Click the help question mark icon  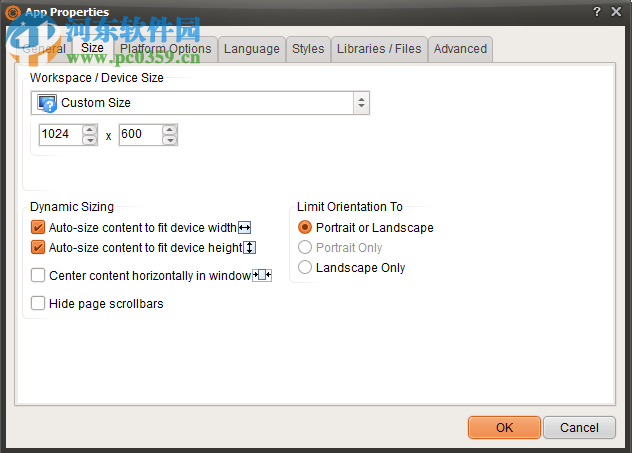click(x=595, y=12)
